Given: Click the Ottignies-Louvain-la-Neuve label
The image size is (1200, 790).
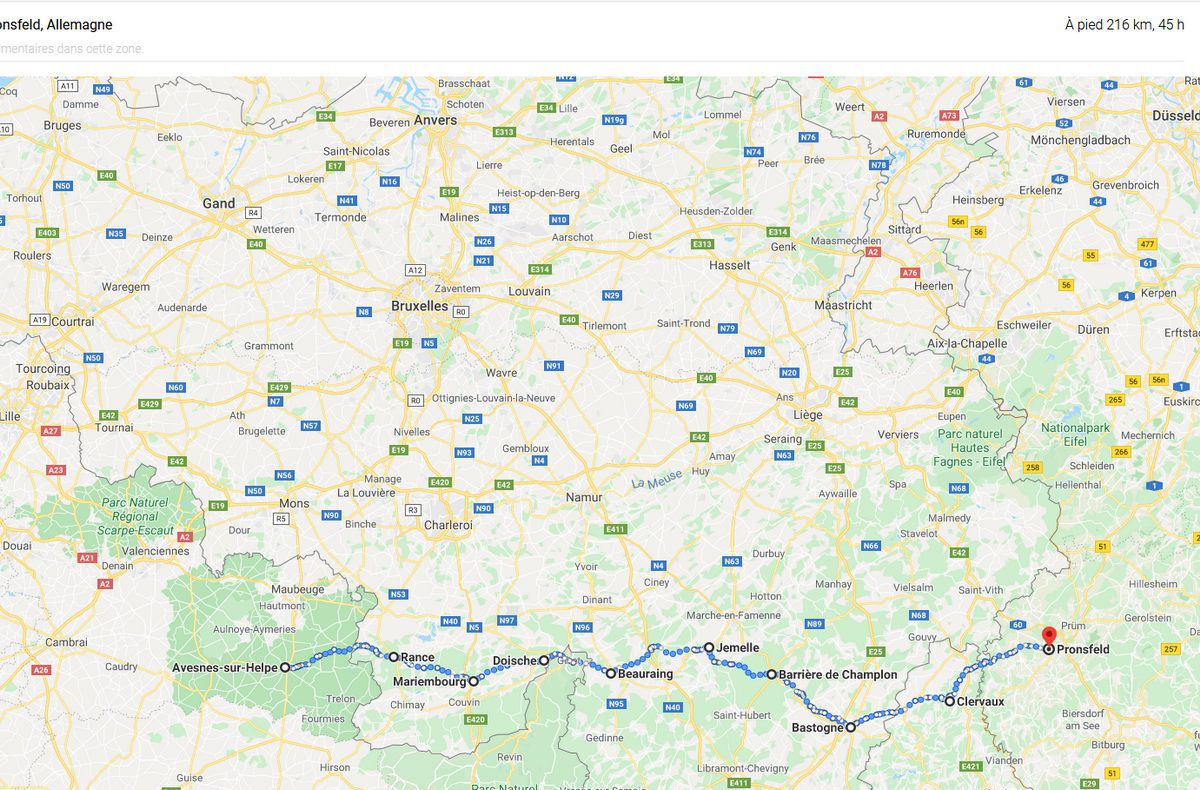Looking at the screenshot, I should [494, 398].
